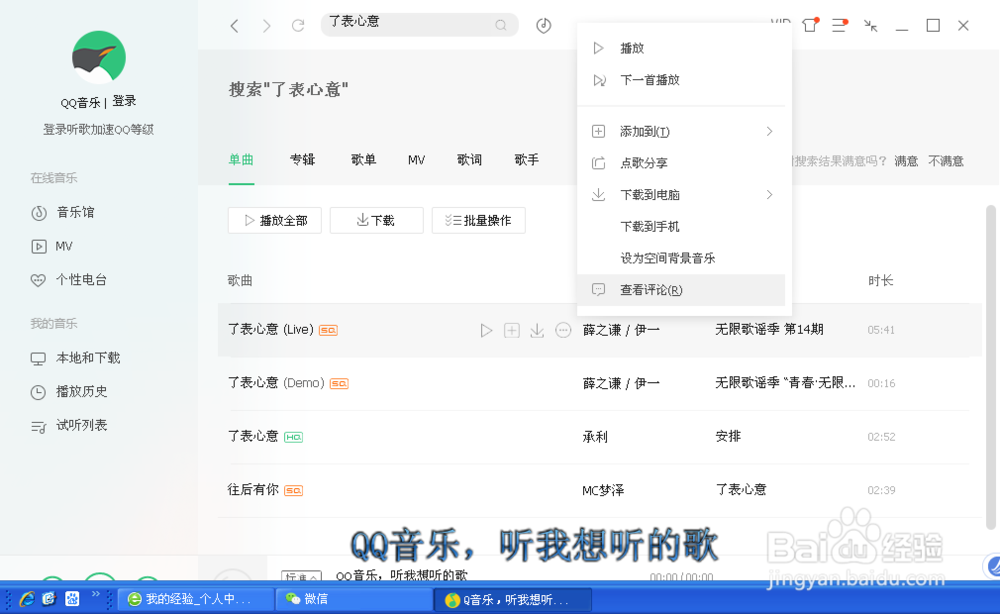The height and width of the screenshot is (614, 1000).
Task: Open 本地和下载 in the sidebar
Action: tap(75, 358)
